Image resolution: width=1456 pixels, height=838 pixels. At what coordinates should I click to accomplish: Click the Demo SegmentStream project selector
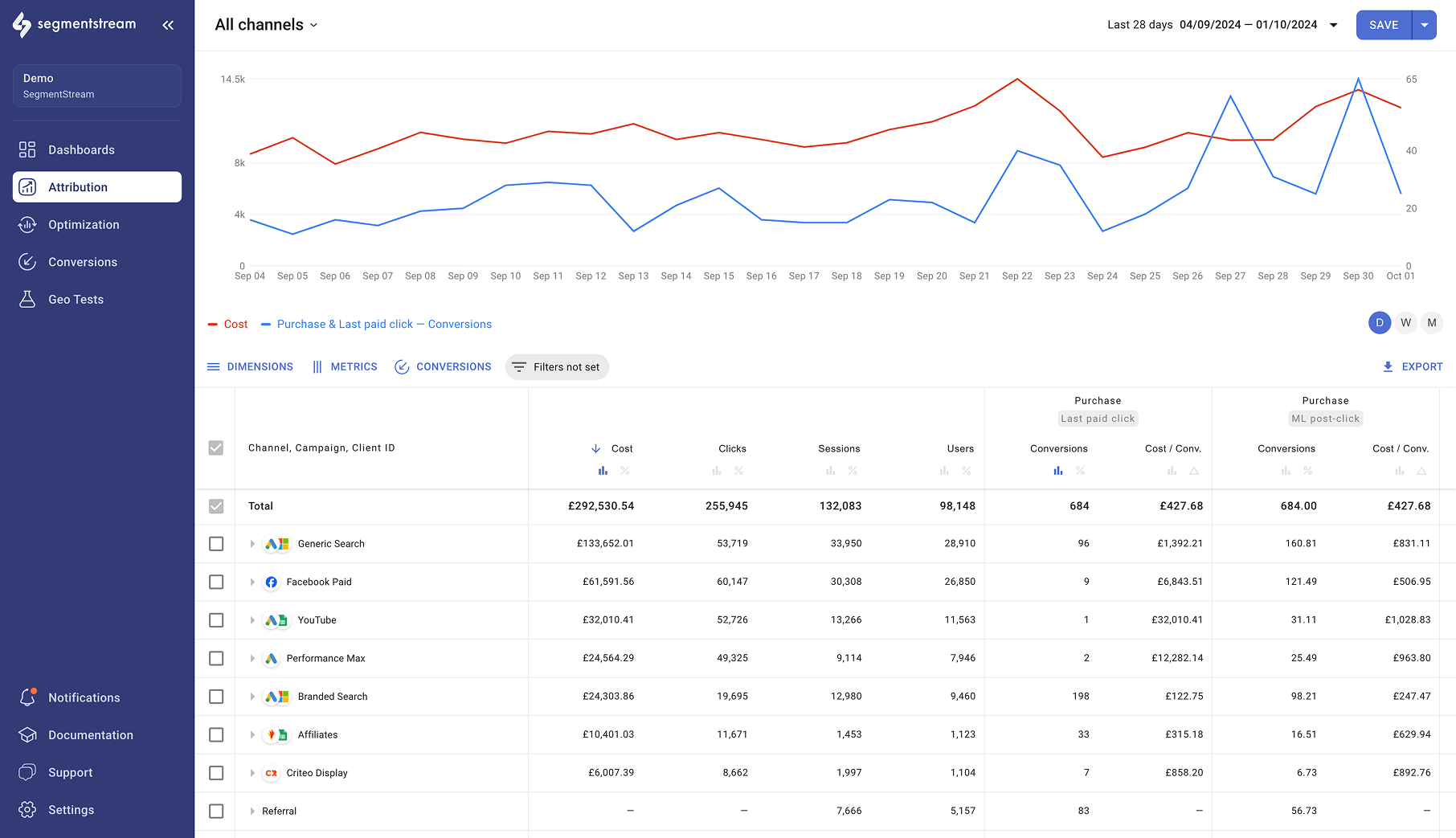(x=97, y=86)
